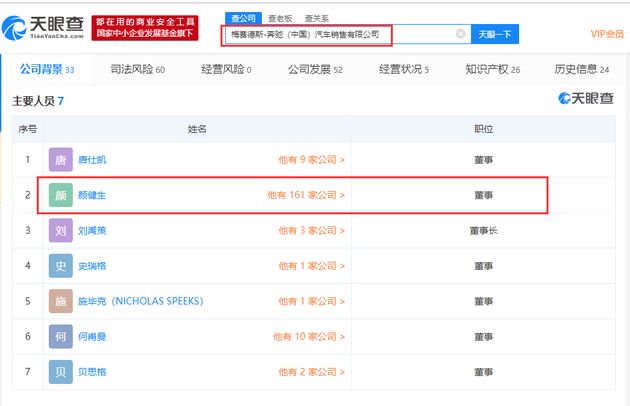630x406 pixels.
Task: Expand 他有 161 家公司 for 颜健生
Action: pos(306,195)
